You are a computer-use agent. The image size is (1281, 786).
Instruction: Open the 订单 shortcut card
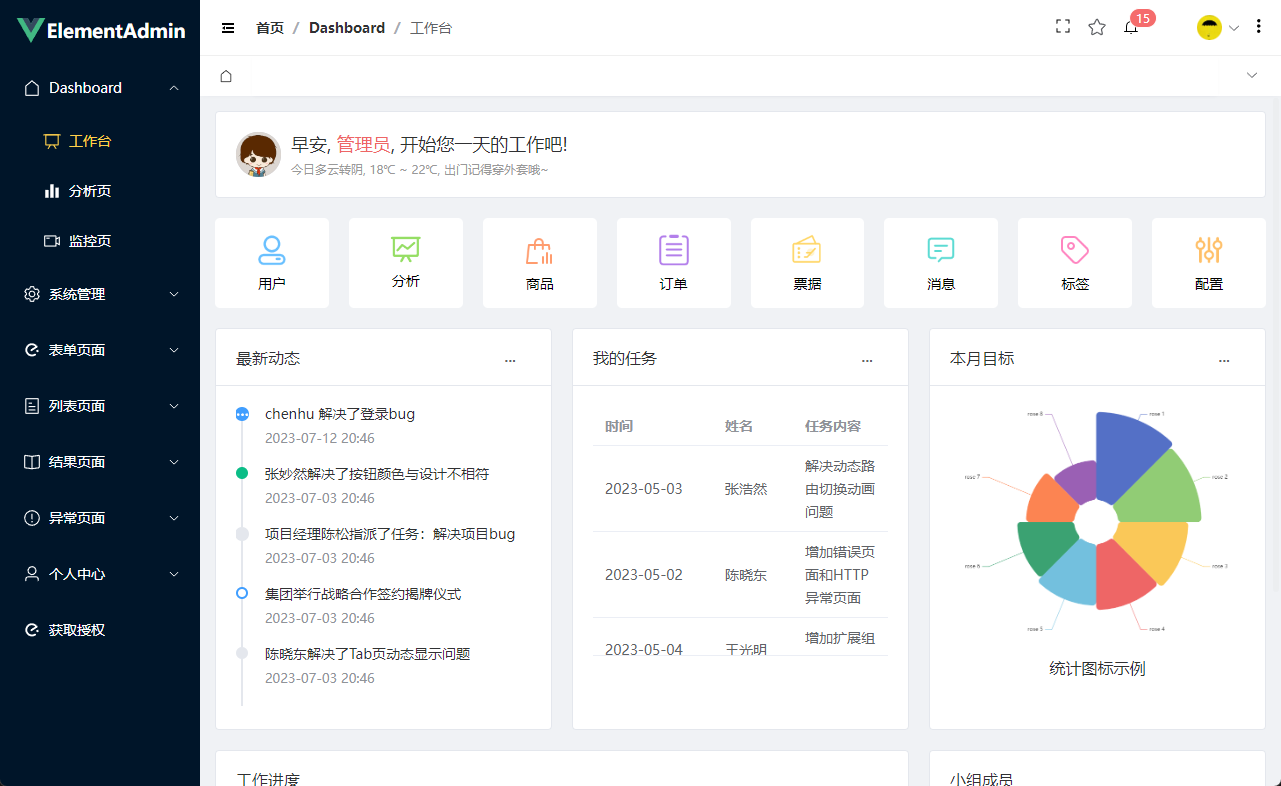coord(674,263)
